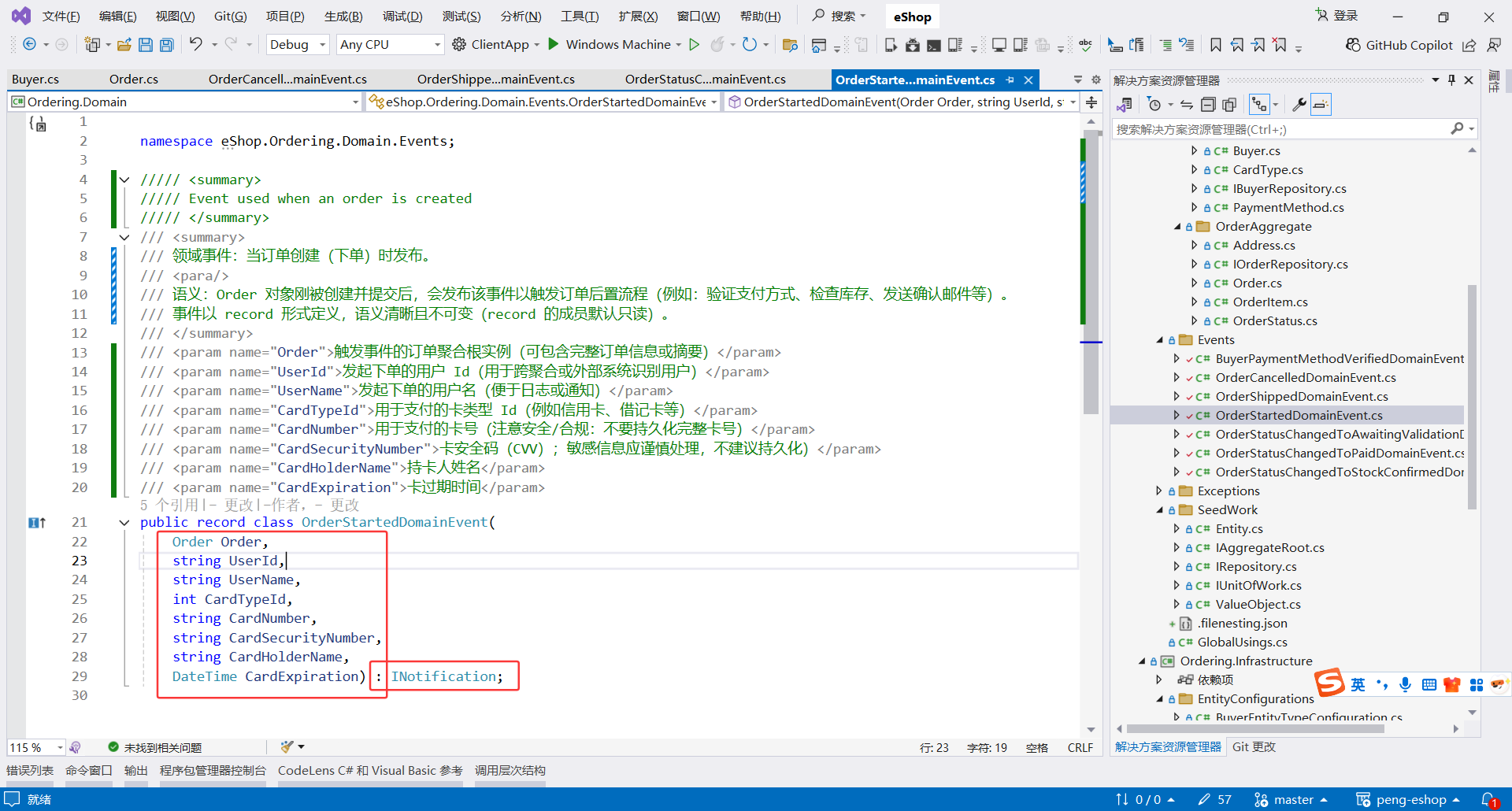Toggle Sync with Active Document arrows
The image size is (1512, 811).
pyautogui.click(x=1187, y=104)
